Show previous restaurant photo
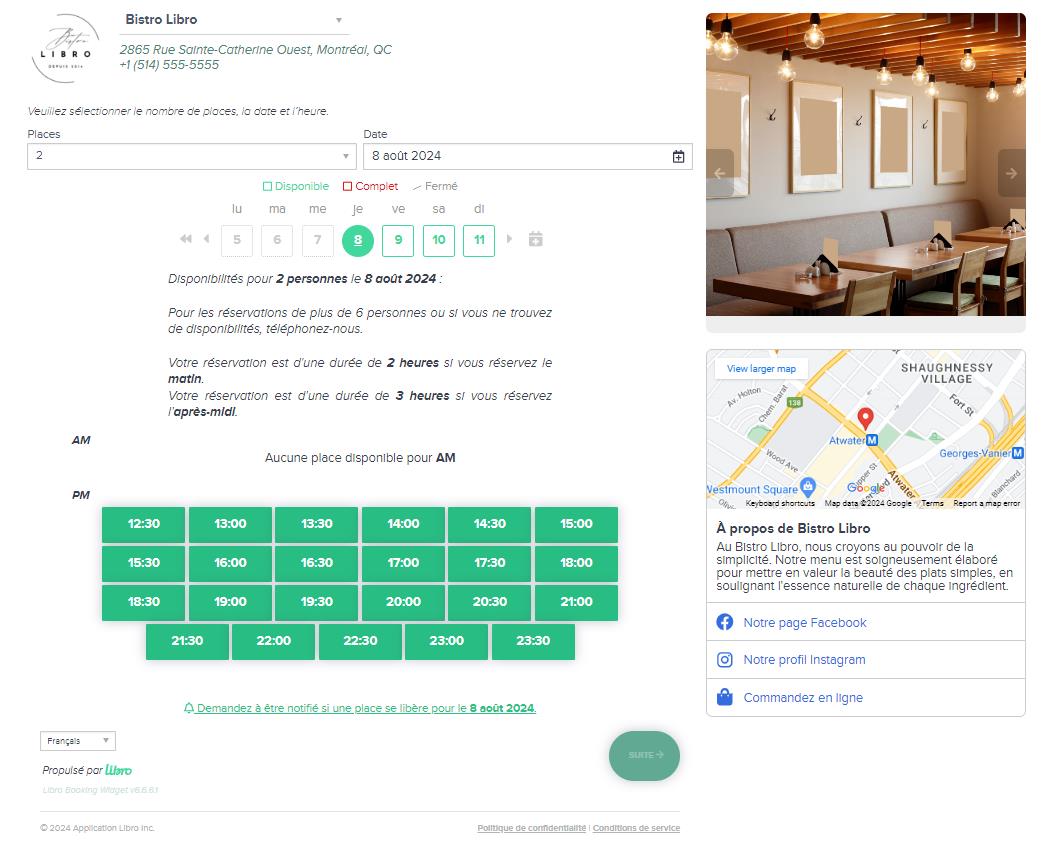 point(720,173)
